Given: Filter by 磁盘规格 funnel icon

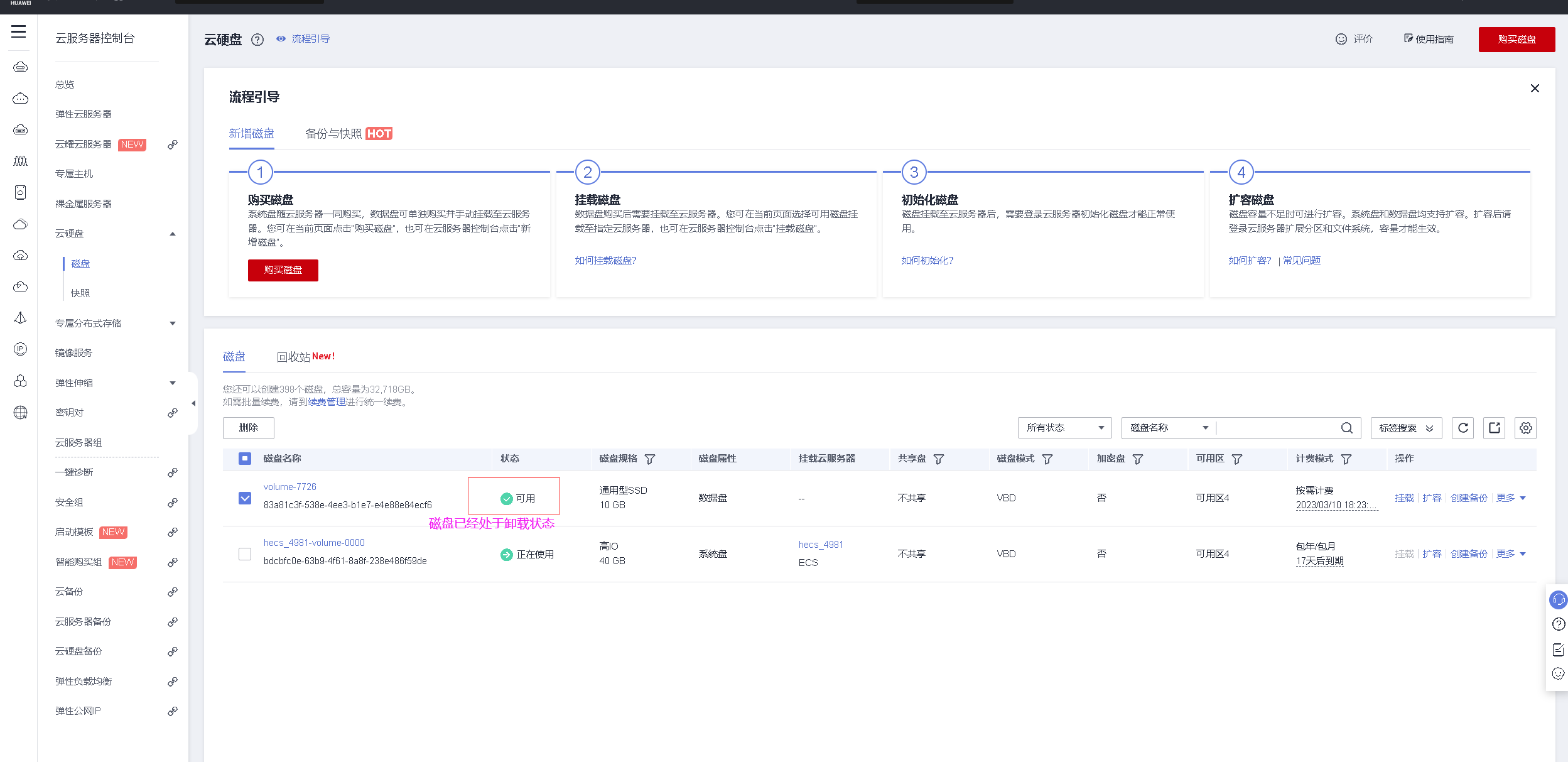Looking at the screenshot, I should pos(650,459).
